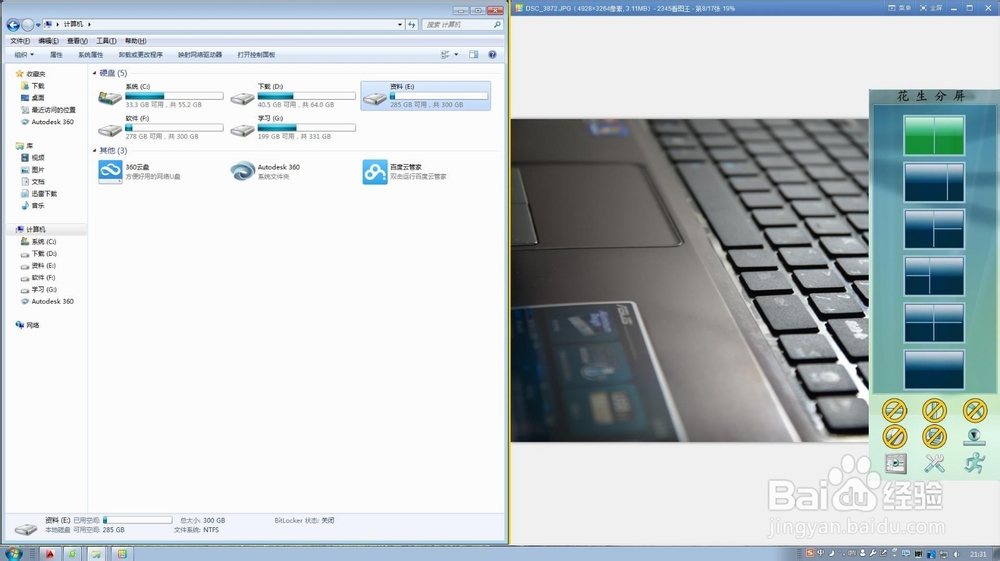Toggle the preview pane button
1000x561 pixels.
tap(473, 55)
